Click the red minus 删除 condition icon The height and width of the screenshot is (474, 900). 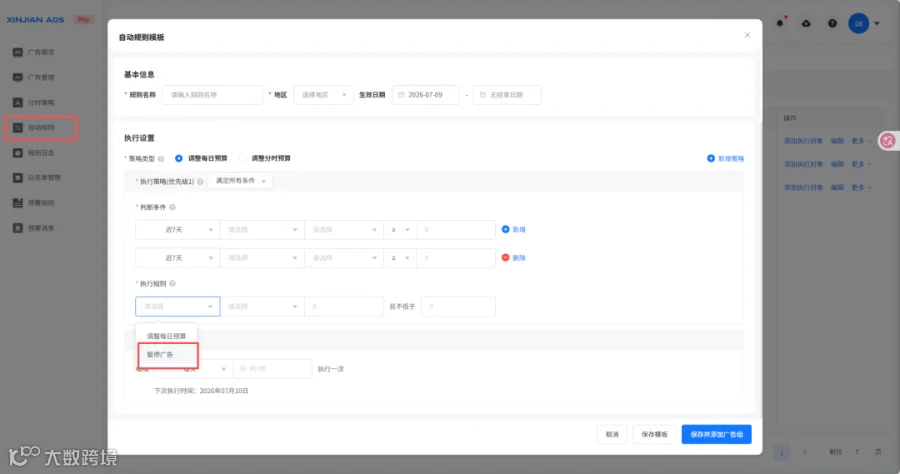(506, 258)
